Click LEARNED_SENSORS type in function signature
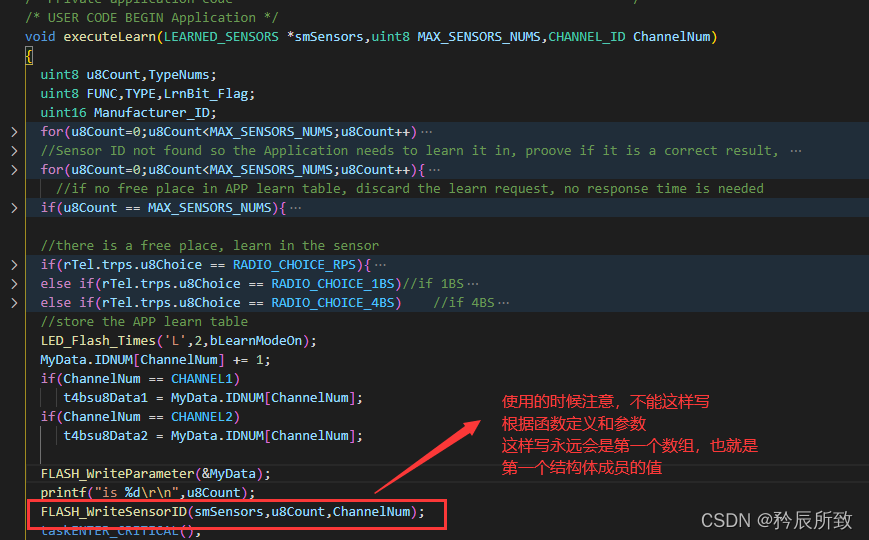This screenshot has width=869, height=540. pyautogui.click(x=221, y=37)
